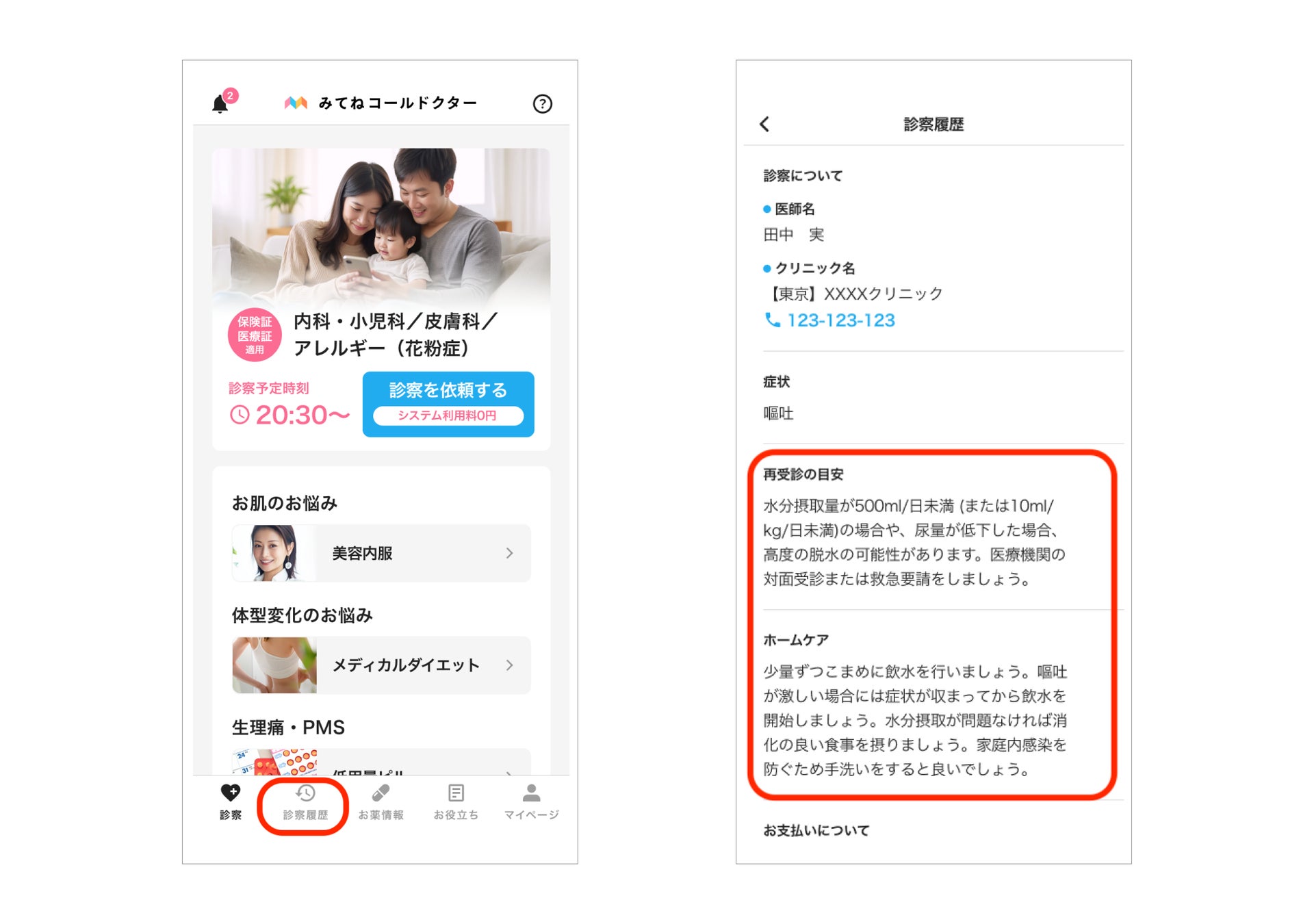Go back with the left chevron arrow
Viewport: 1314px width, 924px height.
tap(765, 124)
